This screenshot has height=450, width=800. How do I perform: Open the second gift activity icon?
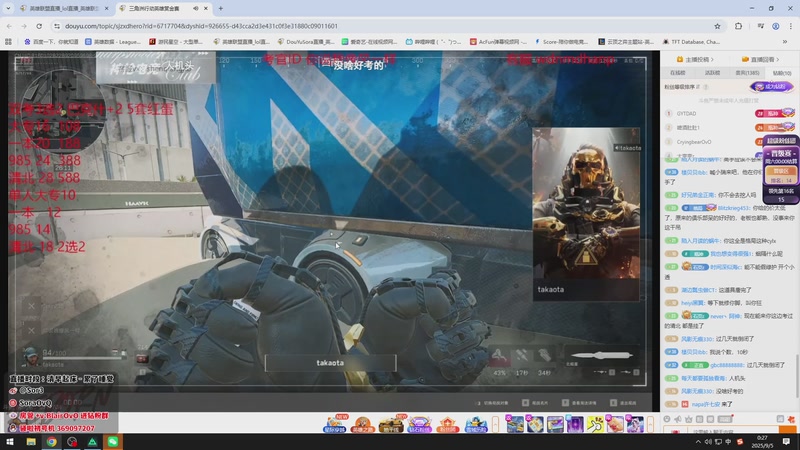pos(363,424)
